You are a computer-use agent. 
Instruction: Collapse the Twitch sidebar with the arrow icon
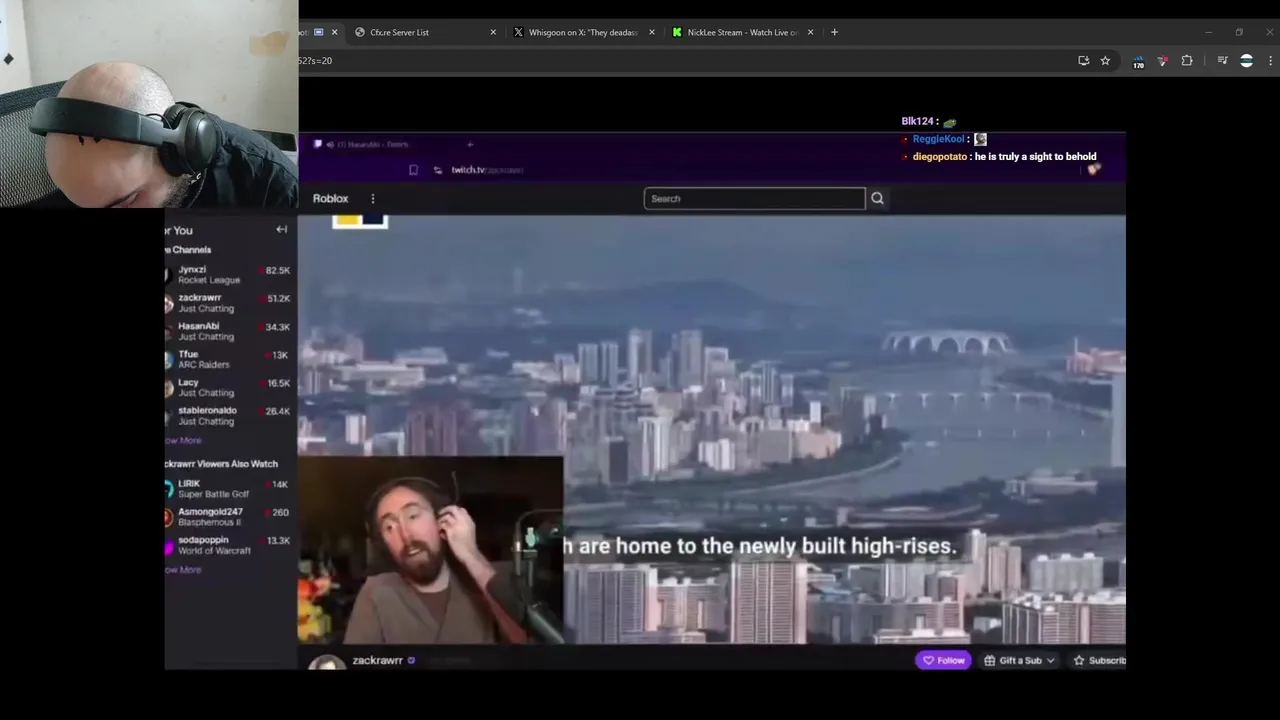click(281, 229)
